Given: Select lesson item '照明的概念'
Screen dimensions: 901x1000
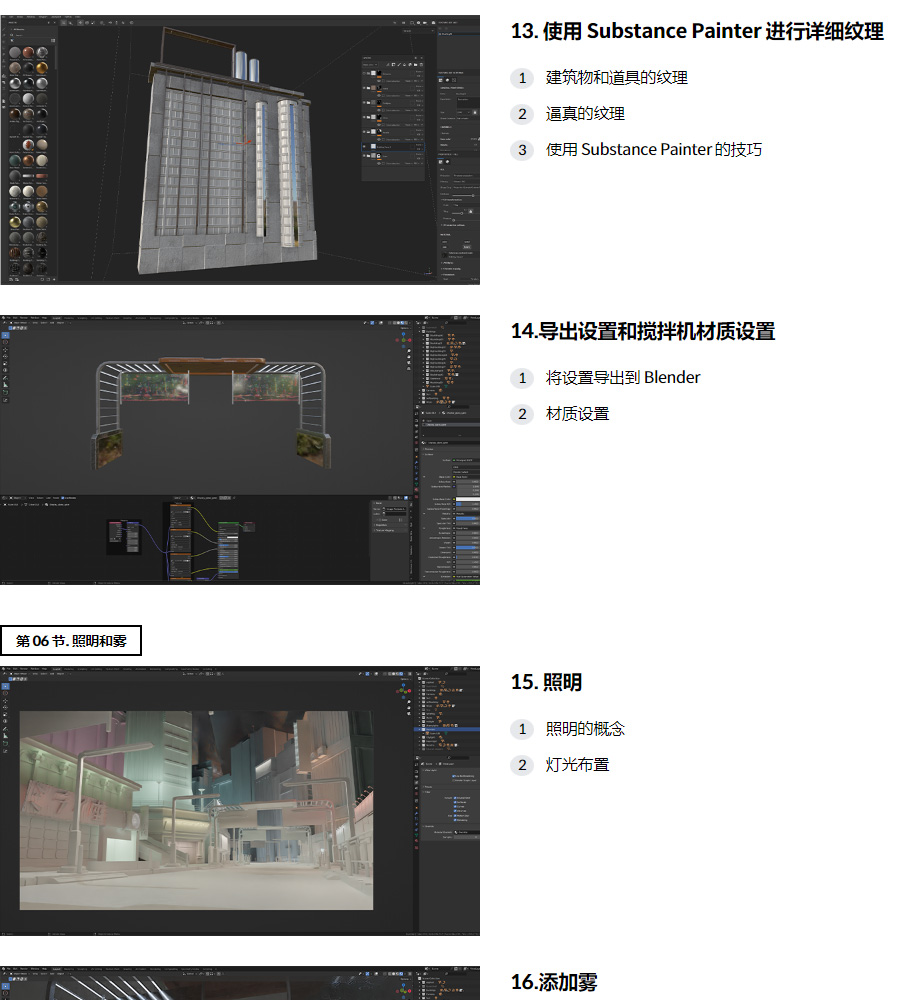Looking at the screenshot, I should [585, 729].
